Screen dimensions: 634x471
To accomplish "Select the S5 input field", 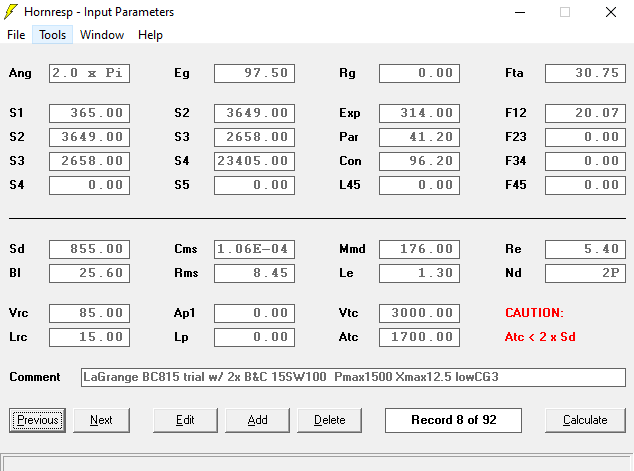I will pos(254,185).
